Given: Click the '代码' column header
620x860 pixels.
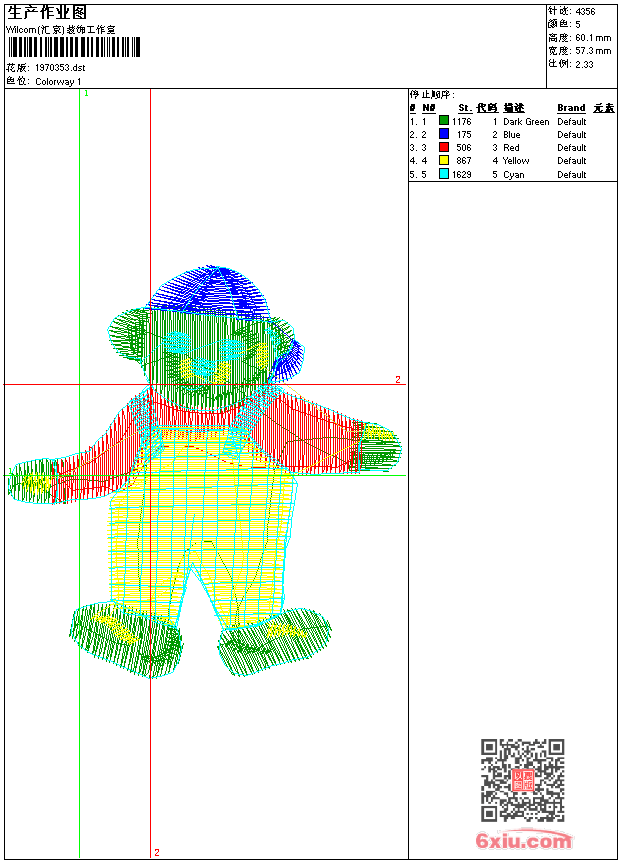Looking at the screenshot, I should [487, 108].
